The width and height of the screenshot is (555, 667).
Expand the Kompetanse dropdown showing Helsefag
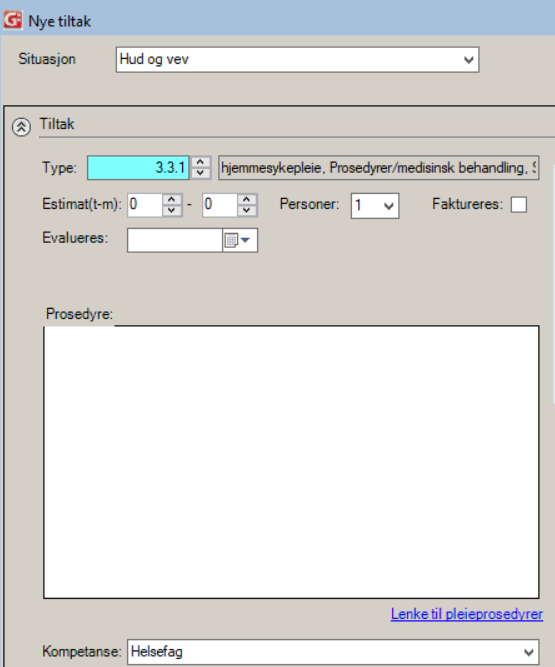coord(333,652)
